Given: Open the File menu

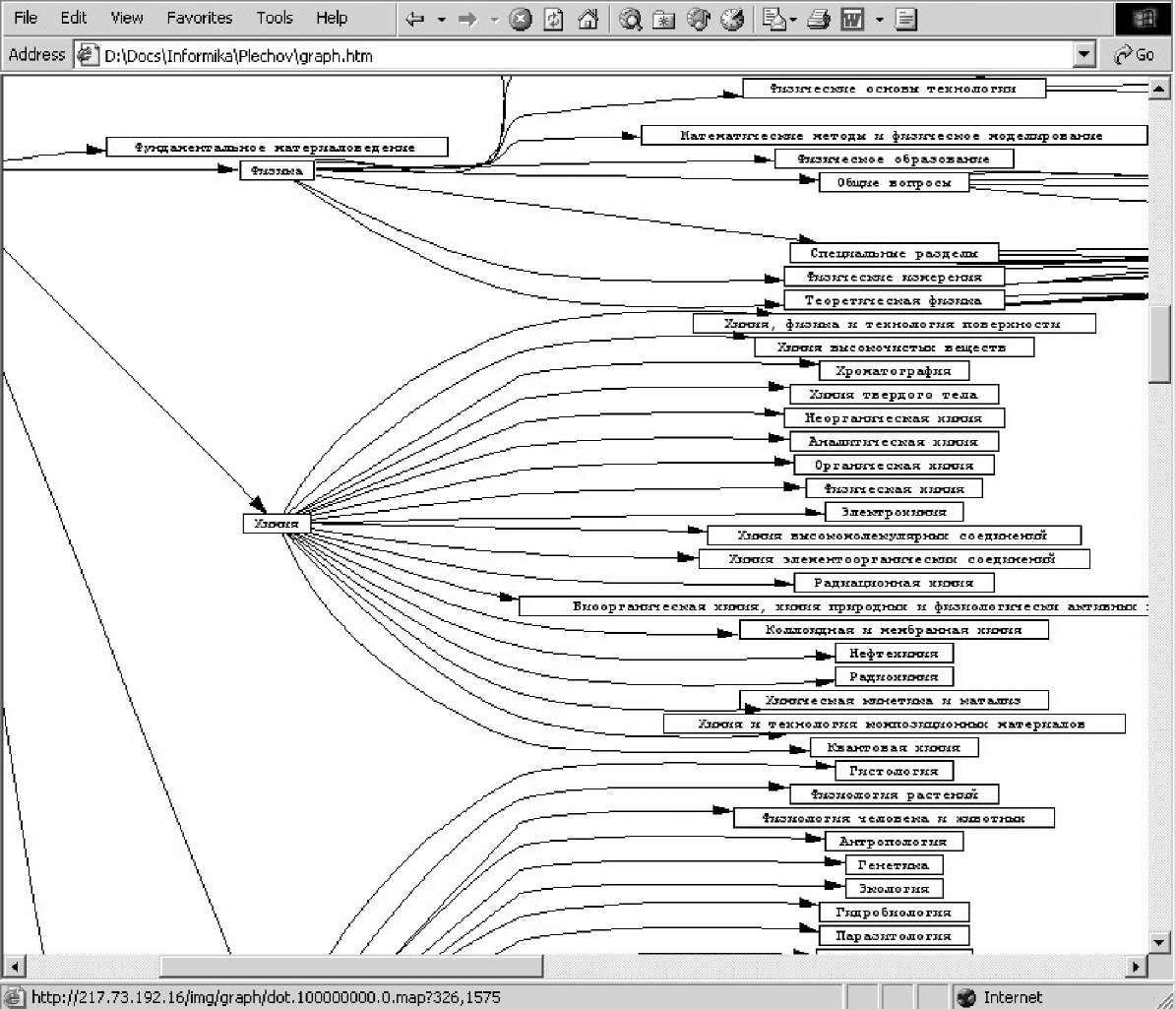Looking at the screenshot, I should click(x=26, y=18).
